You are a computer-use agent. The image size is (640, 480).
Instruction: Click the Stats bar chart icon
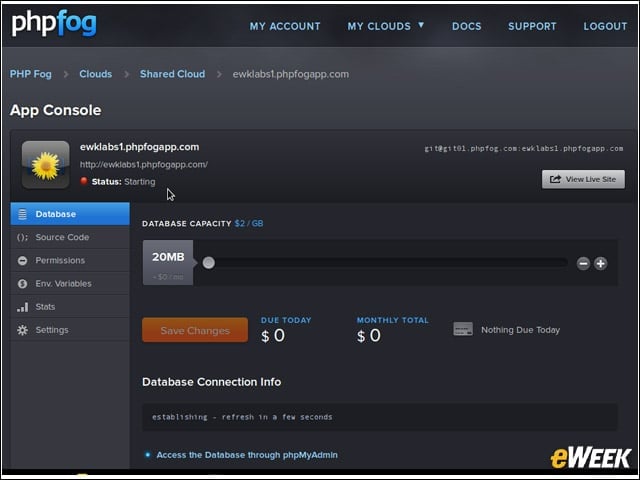[x=22, y=307]
